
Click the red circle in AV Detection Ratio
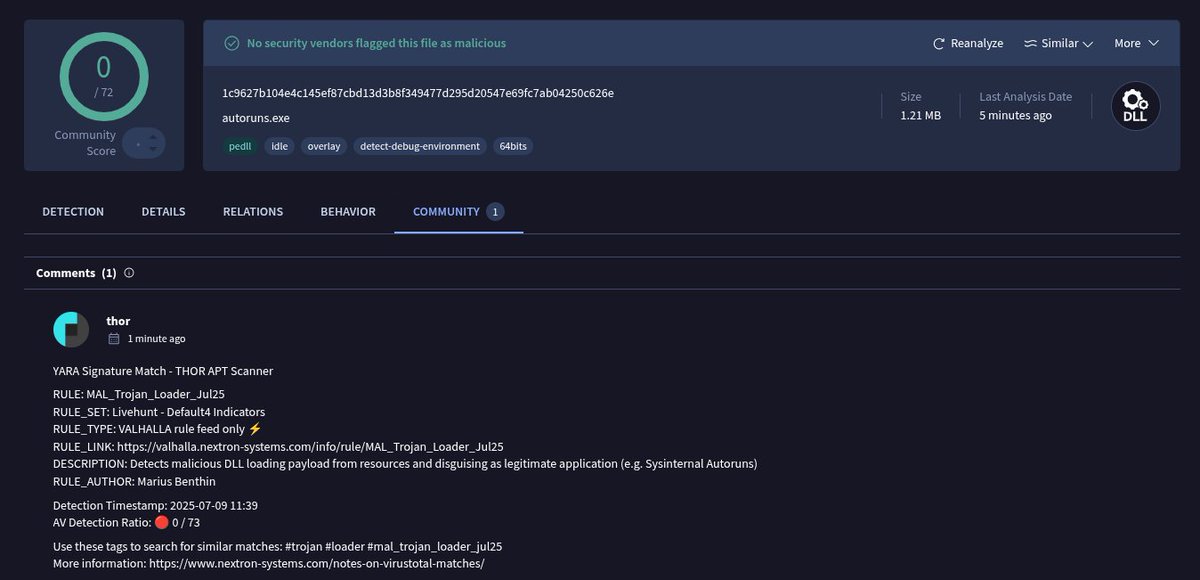[x=161, y=523]
